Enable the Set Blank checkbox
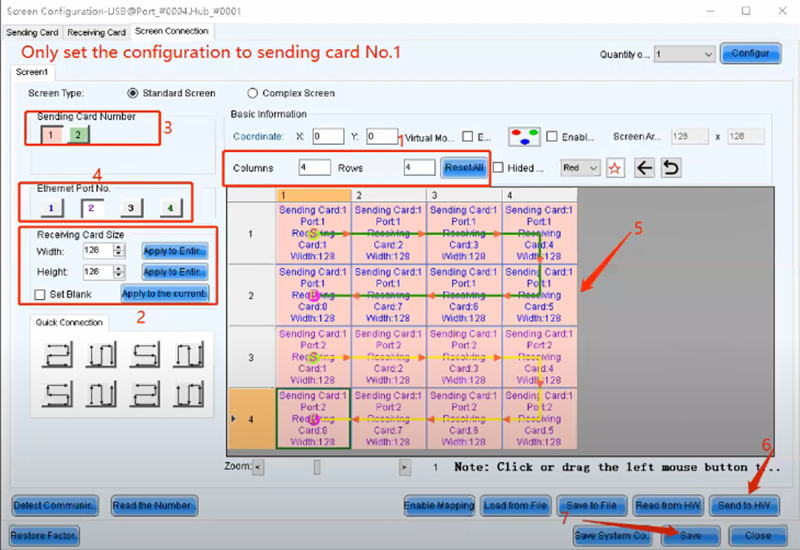800x550 pixels. click(x=40, y=294)
